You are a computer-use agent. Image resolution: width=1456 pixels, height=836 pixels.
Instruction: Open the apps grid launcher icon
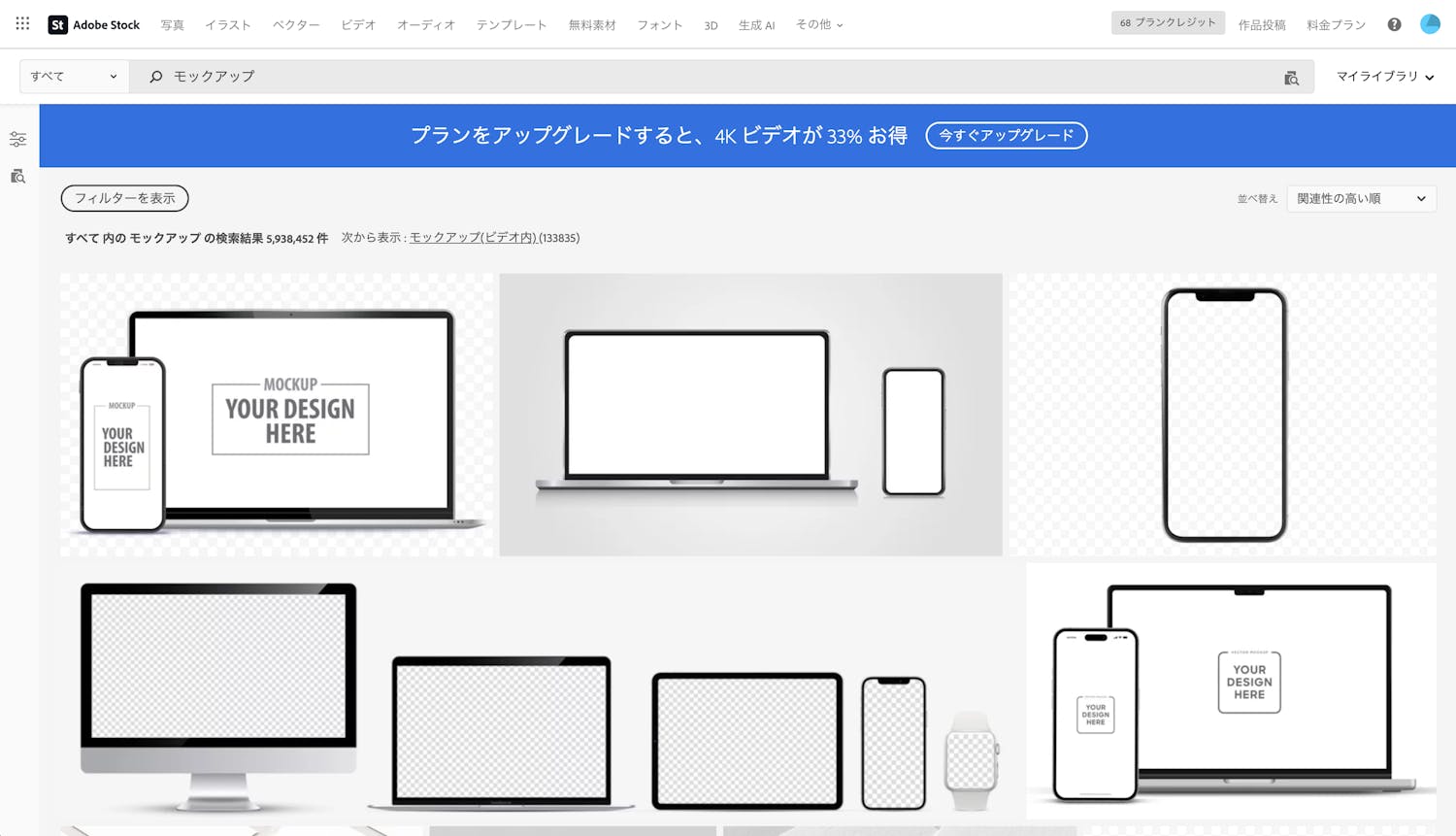(22, 23)
